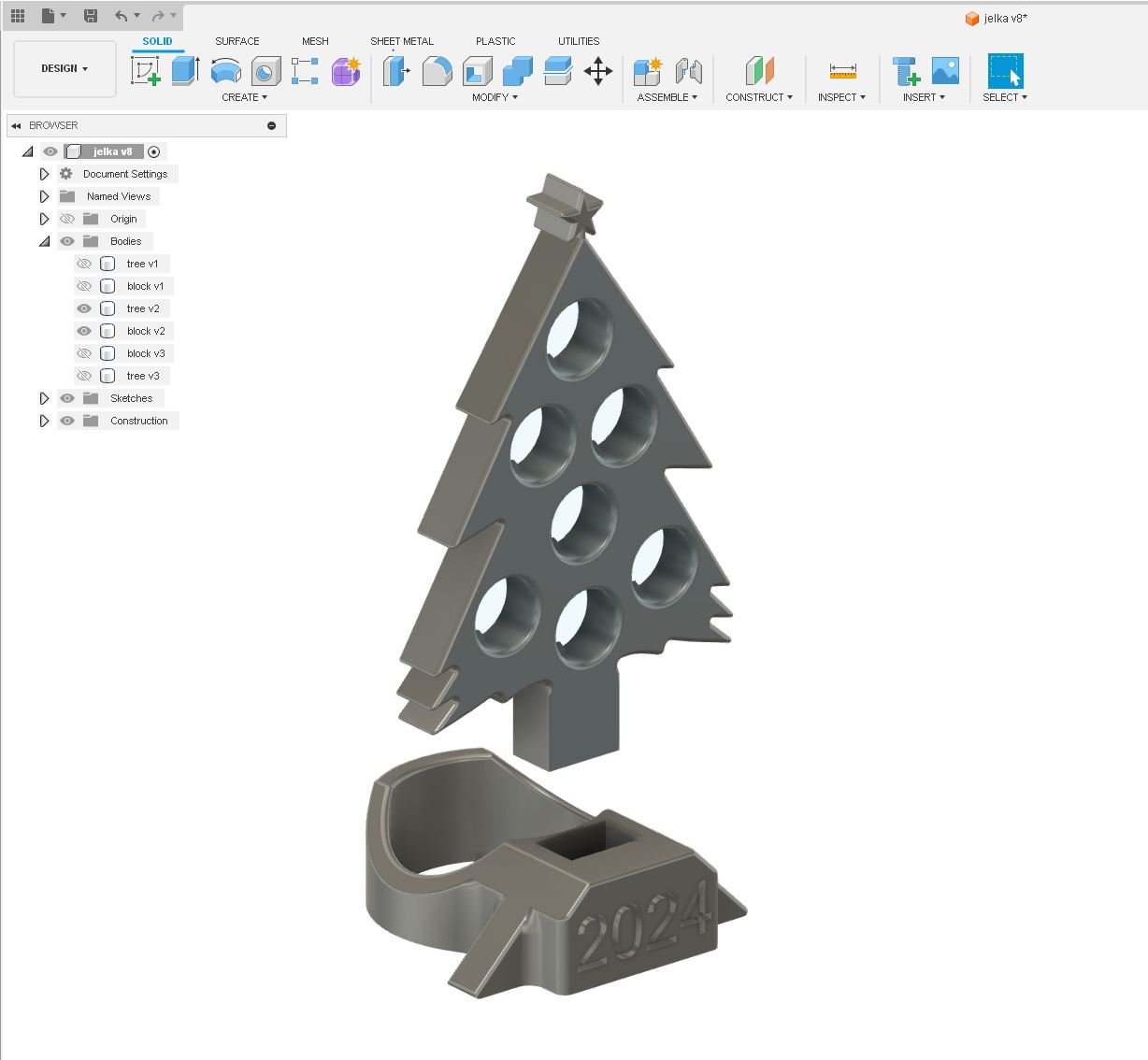Select the Hole tool
The width and height of the screenshot is (1148, 1060).
click(x=265, y=71)
